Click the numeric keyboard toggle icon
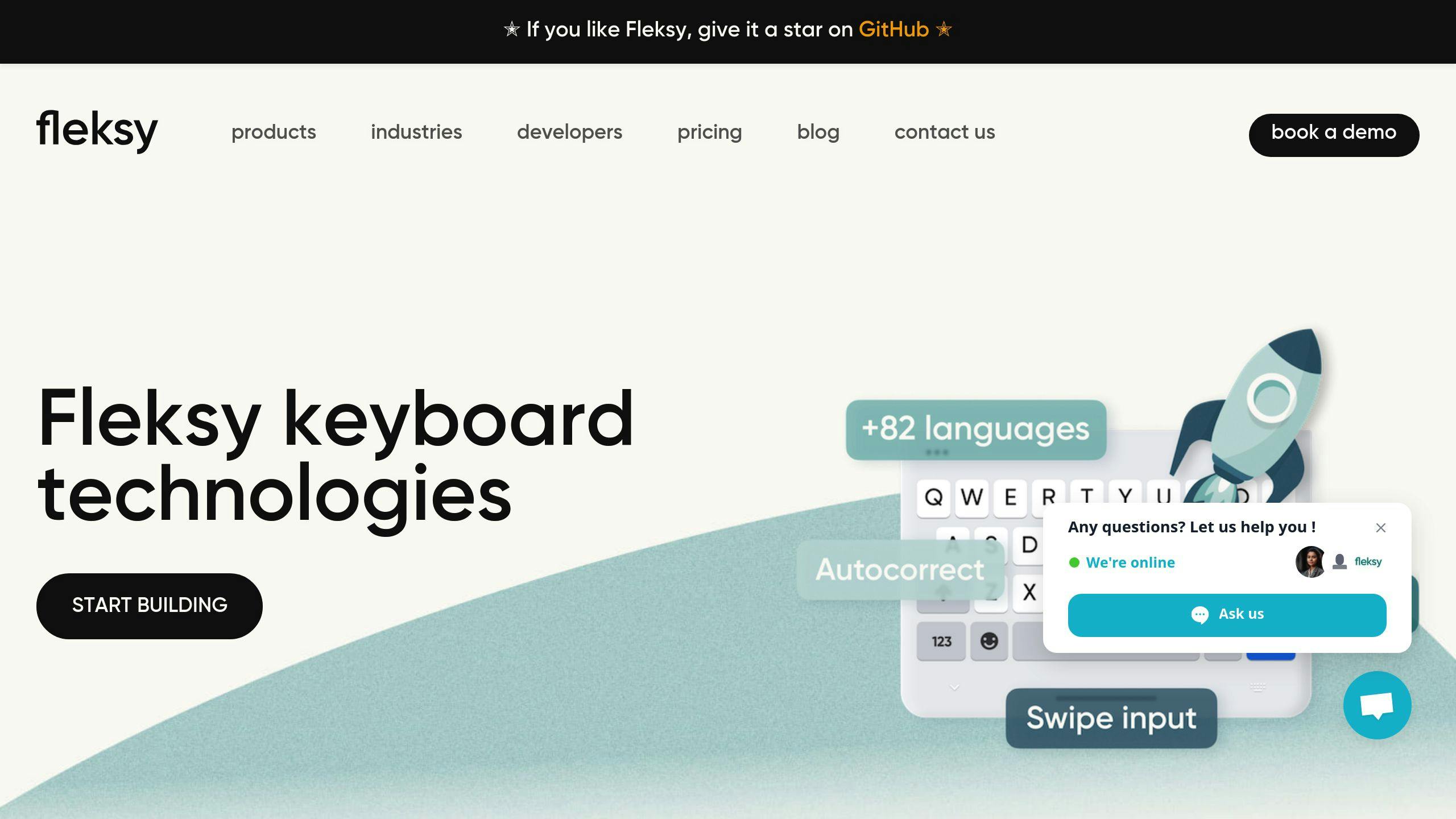The height and width of the screenshot is (819, 1456). 941,641
